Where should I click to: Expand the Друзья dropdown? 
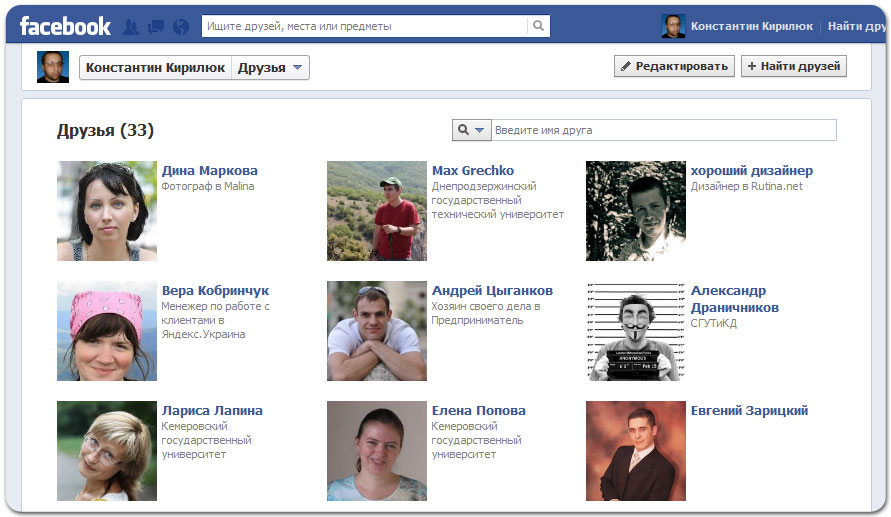[x=272, y=68]
